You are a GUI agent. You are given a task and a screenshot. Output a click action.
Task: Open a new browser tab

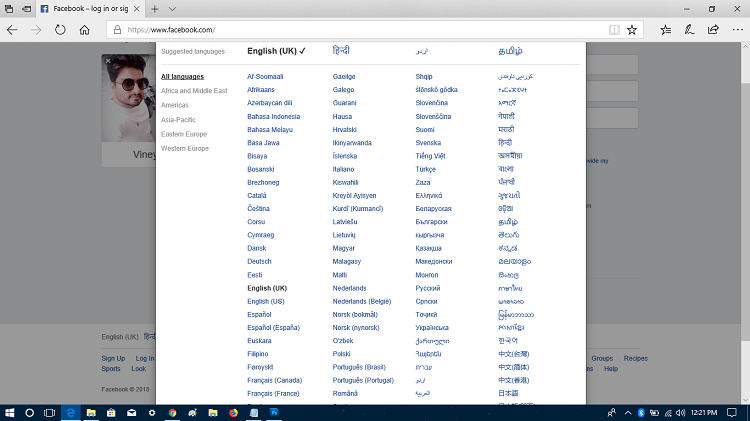(x=154, y=9)
